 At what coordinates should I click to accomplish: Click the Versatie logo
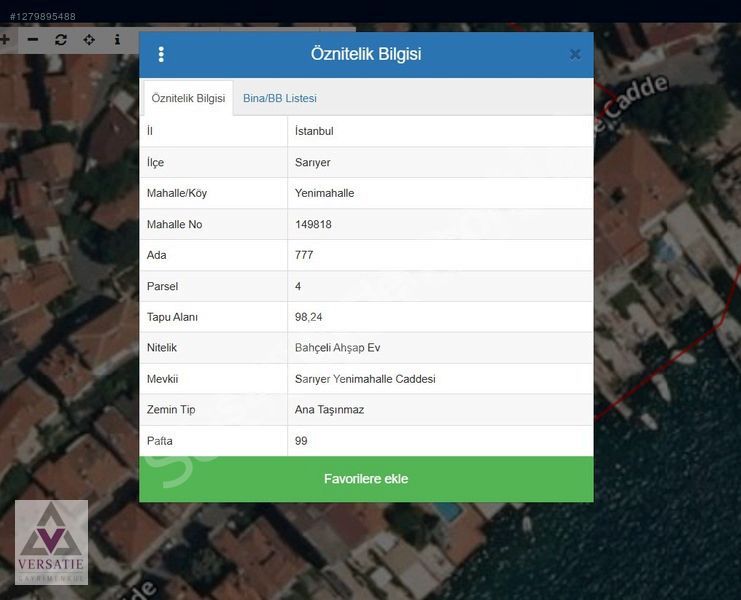tap(51, 542)
